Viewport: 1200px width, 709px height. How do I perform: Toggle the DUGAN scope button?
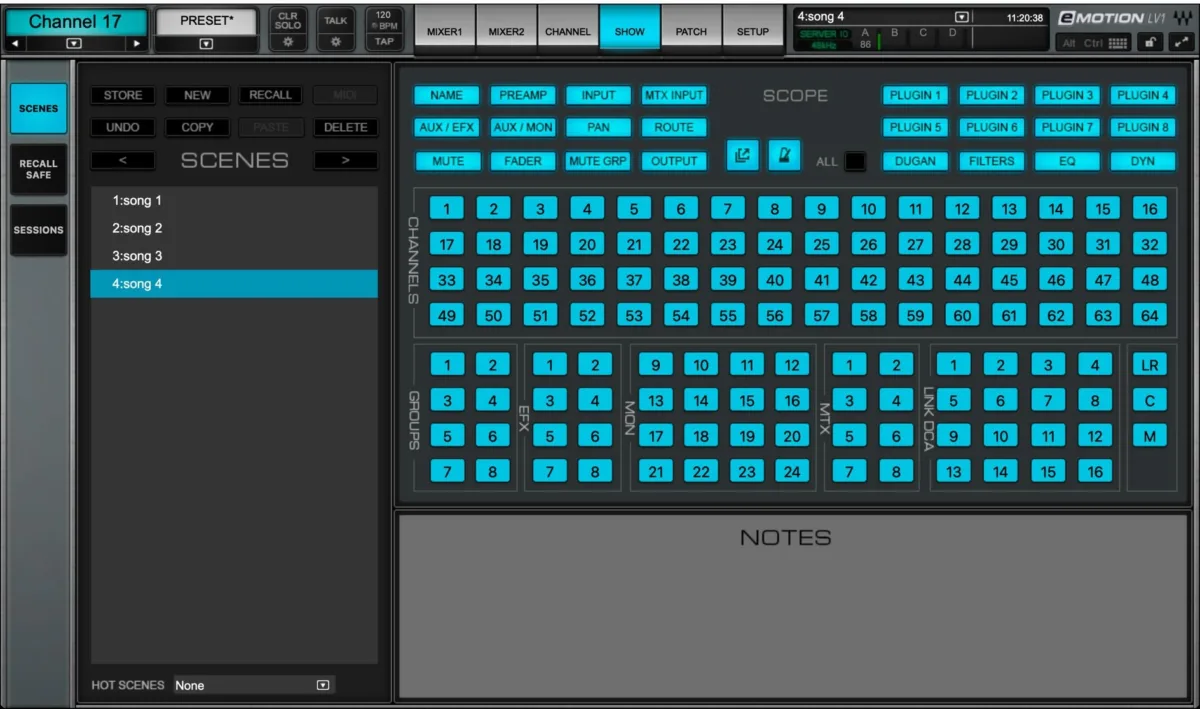[x=915, y=161]
